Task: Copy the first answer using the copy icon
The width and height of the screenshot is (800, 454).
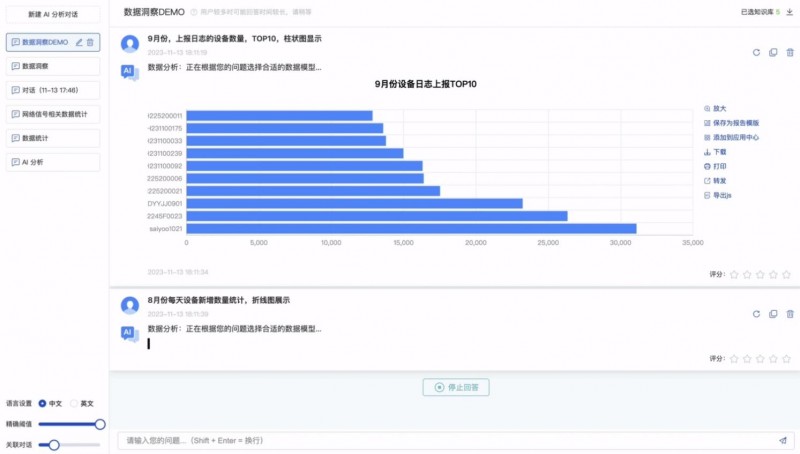Action: click(x=773, y=52)
